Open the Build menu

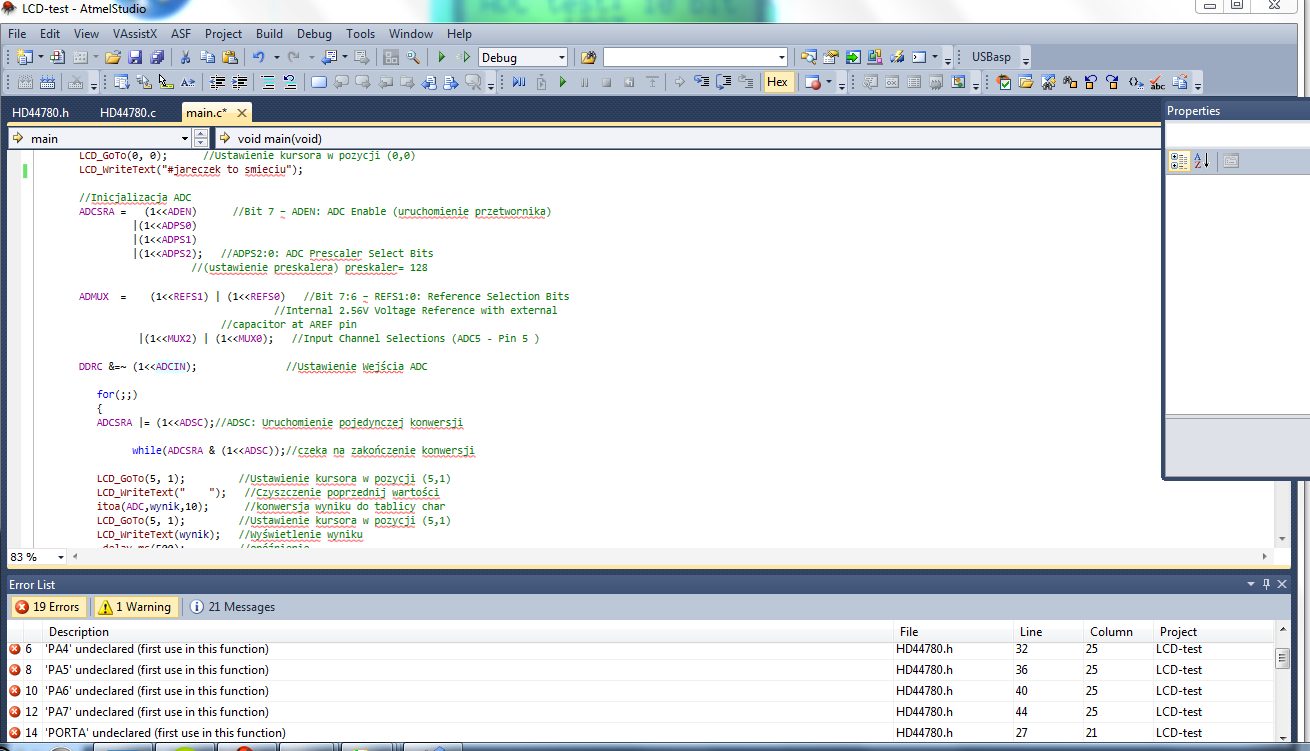coord(269,33)
